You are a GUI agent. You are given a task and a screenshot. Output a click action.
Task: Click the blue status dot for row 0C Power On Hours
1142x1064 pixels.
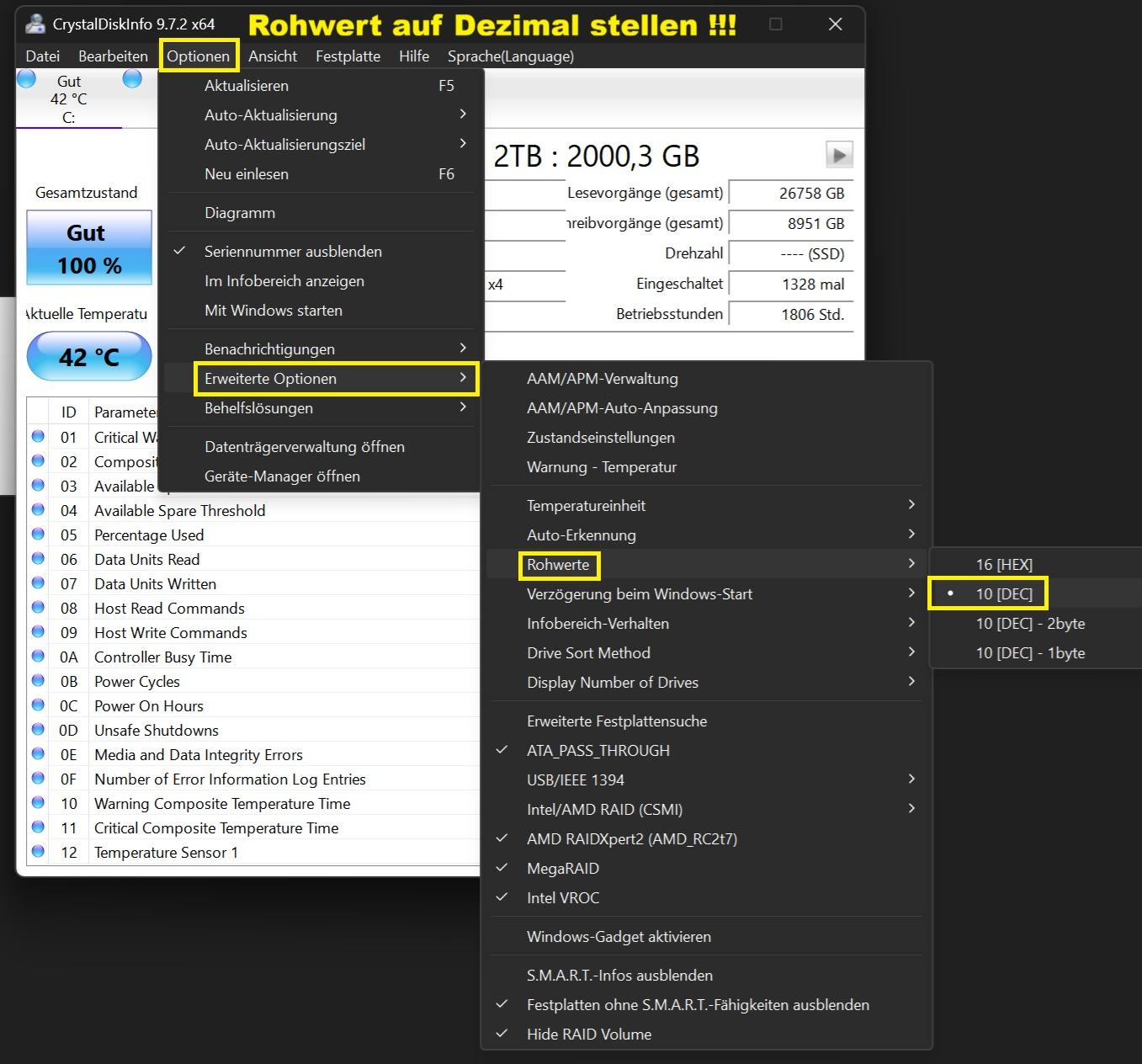pyautogui.click(x=38, y=705)
